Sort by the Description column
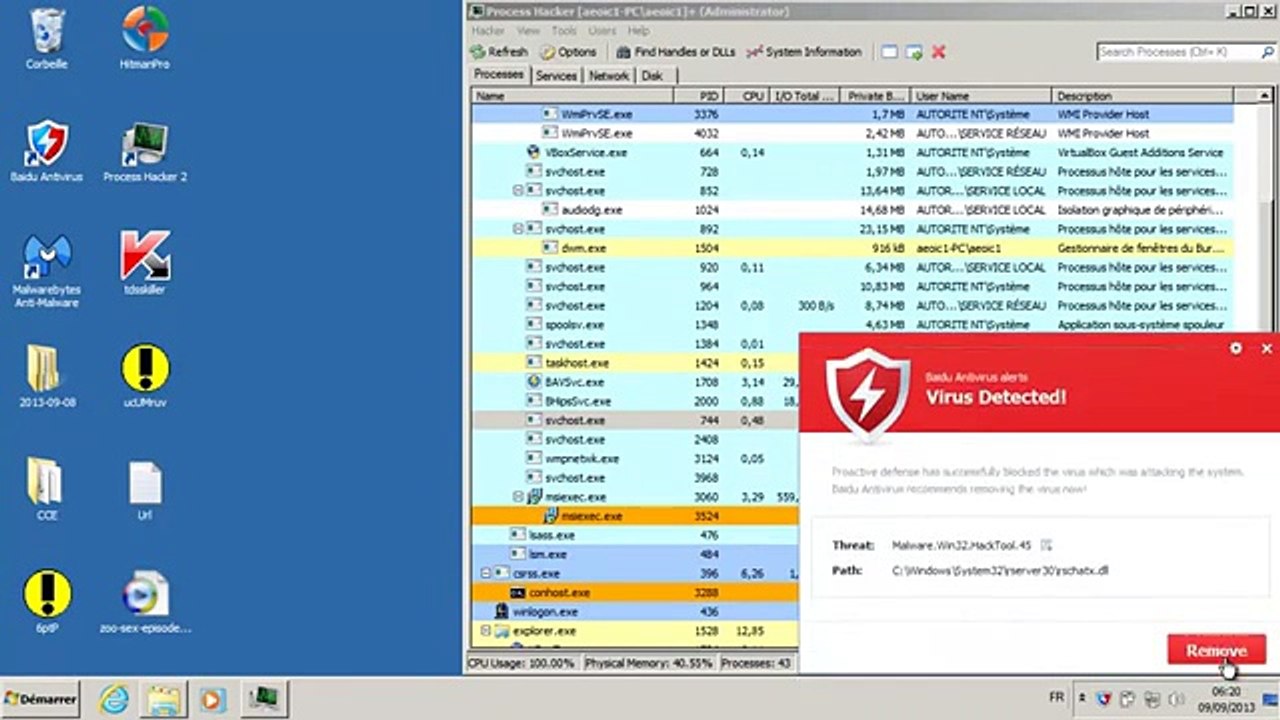The height and width of the screenshot is (720, 1280). [x=1142, y=96]
